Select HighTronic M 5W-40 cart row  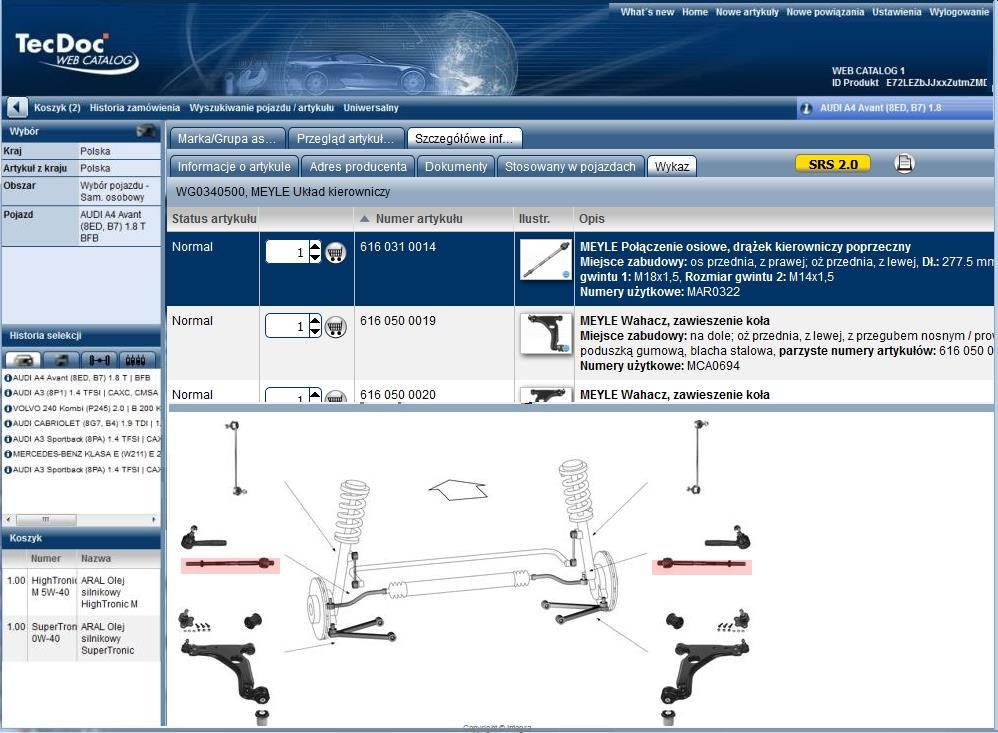pyautogui.click(x=81, y=592)
